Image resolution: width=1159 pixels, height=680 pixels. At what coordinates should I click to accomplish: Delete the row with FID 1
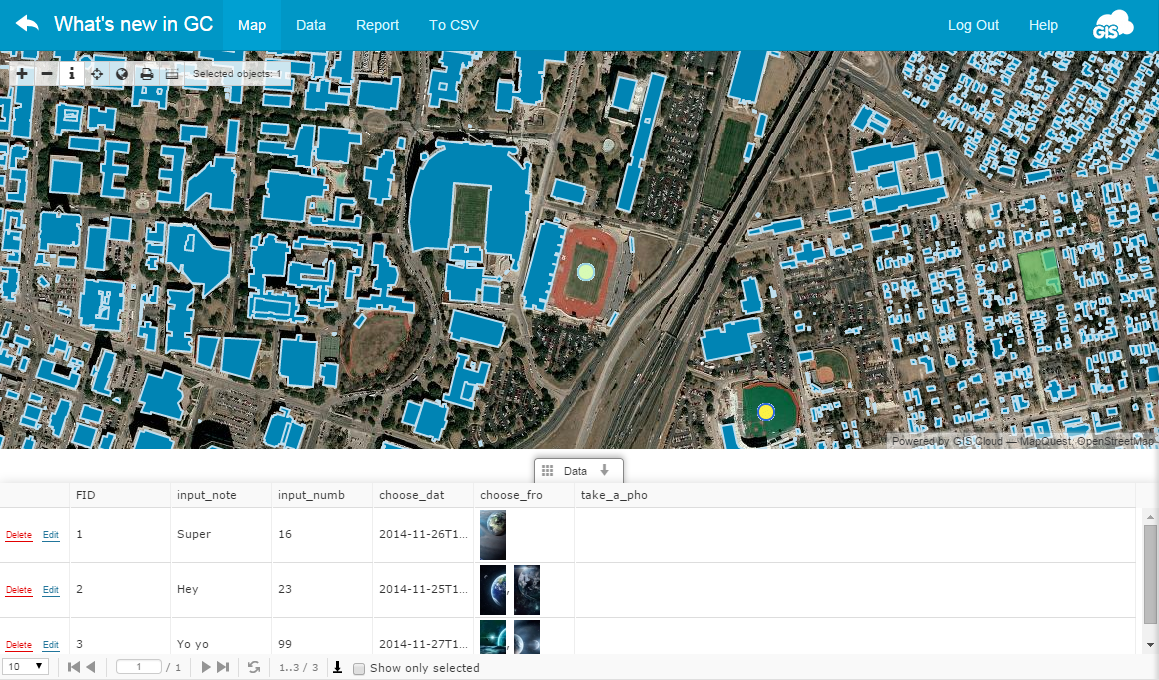pyautogui.click(x=18, y=535)
